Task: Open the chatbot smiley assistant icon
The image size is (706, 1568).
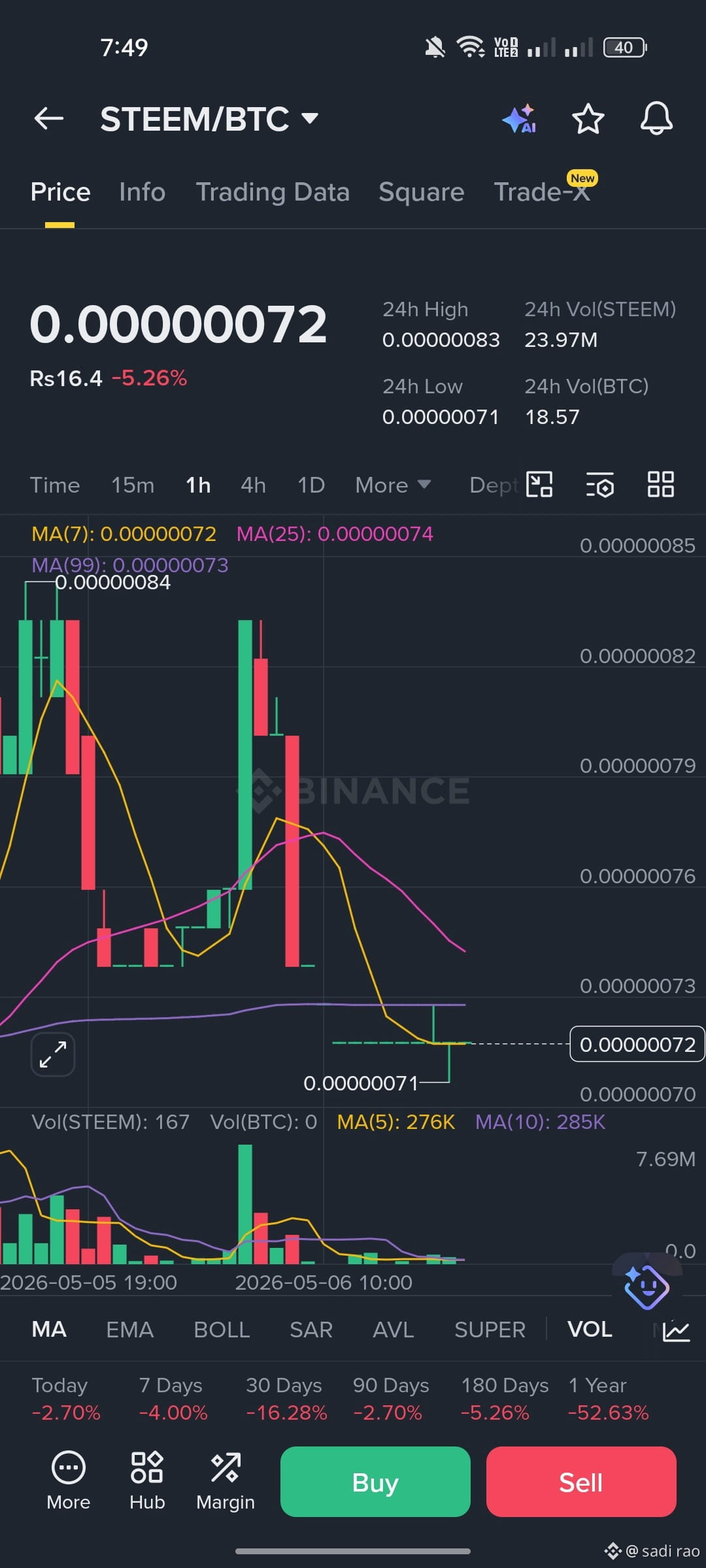Action: click(x=646, y=1286)
